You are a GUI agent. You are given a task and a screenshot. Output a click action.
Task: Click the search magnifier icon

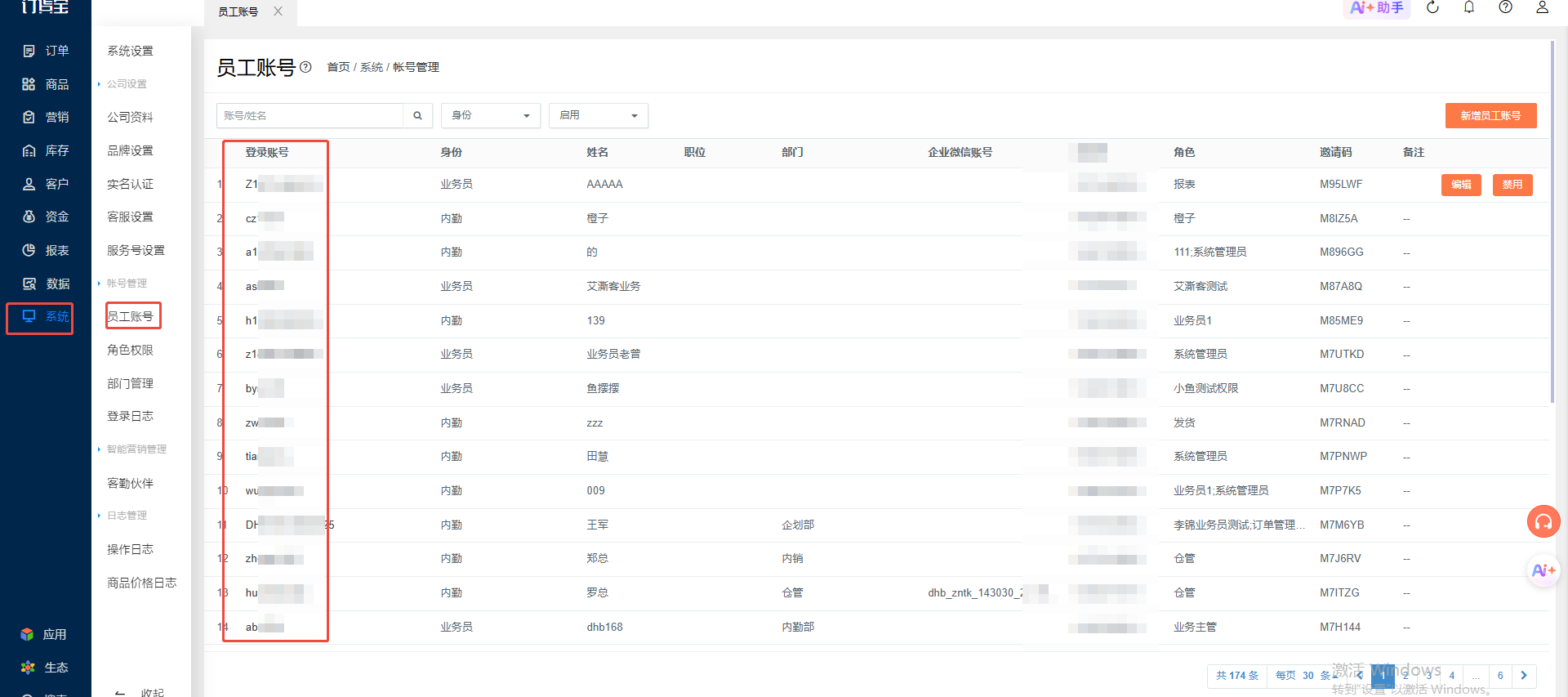[x=417, y=115]
